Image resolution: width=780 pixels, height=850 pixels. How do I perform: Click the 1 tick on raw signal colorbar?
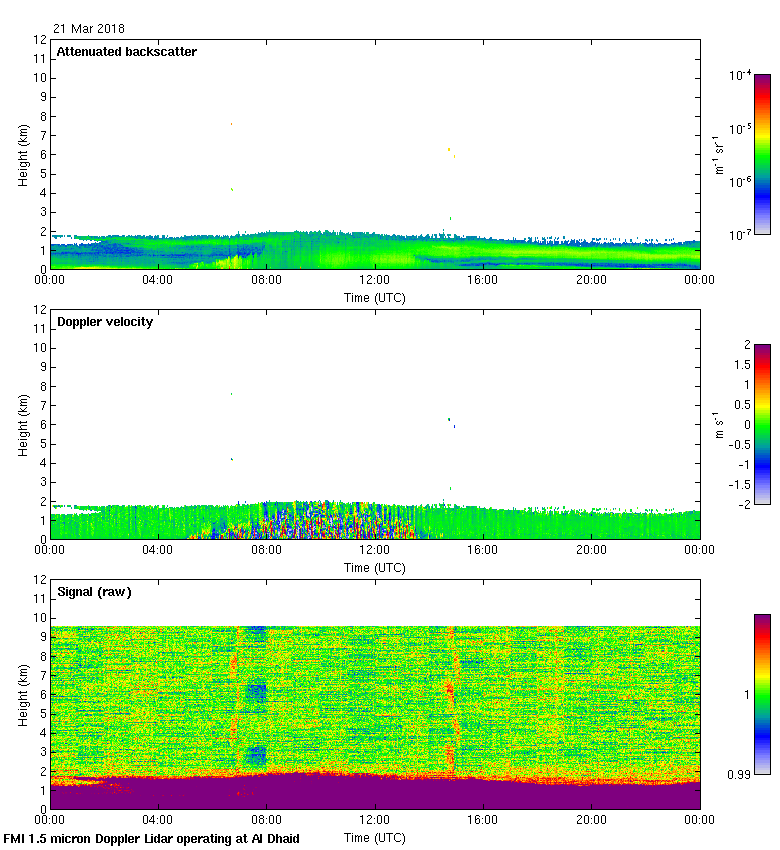[x=747, y=694]
